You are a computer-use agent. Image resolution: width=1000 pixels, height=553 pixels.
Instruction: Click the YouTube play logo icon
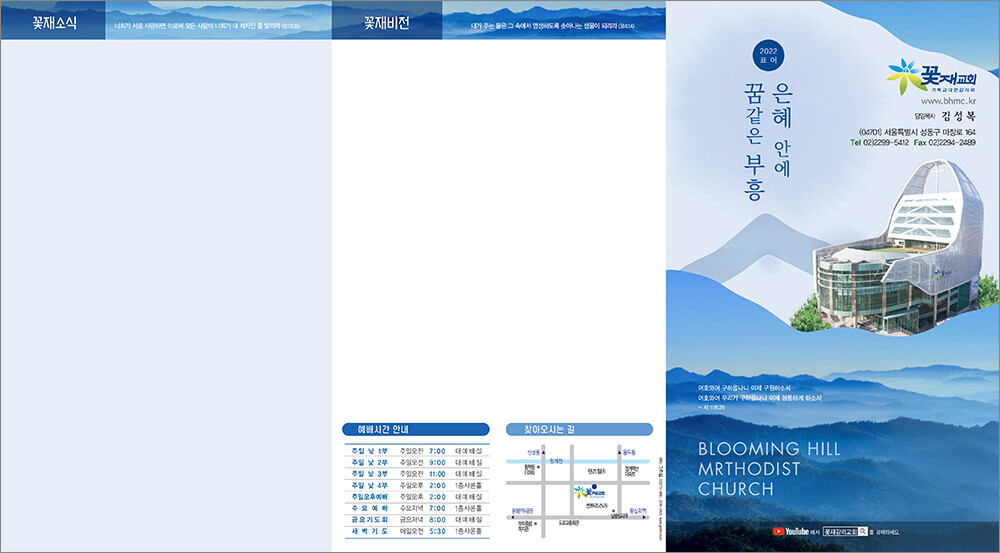point(779,531)
